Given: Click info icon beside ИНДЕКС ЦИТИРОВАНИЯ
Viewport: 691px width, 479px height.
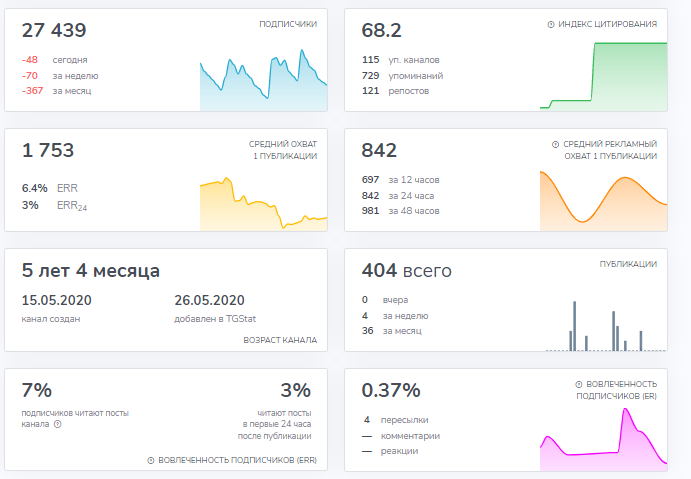Looking at the screenshot, I should click(x=551, y=24).
